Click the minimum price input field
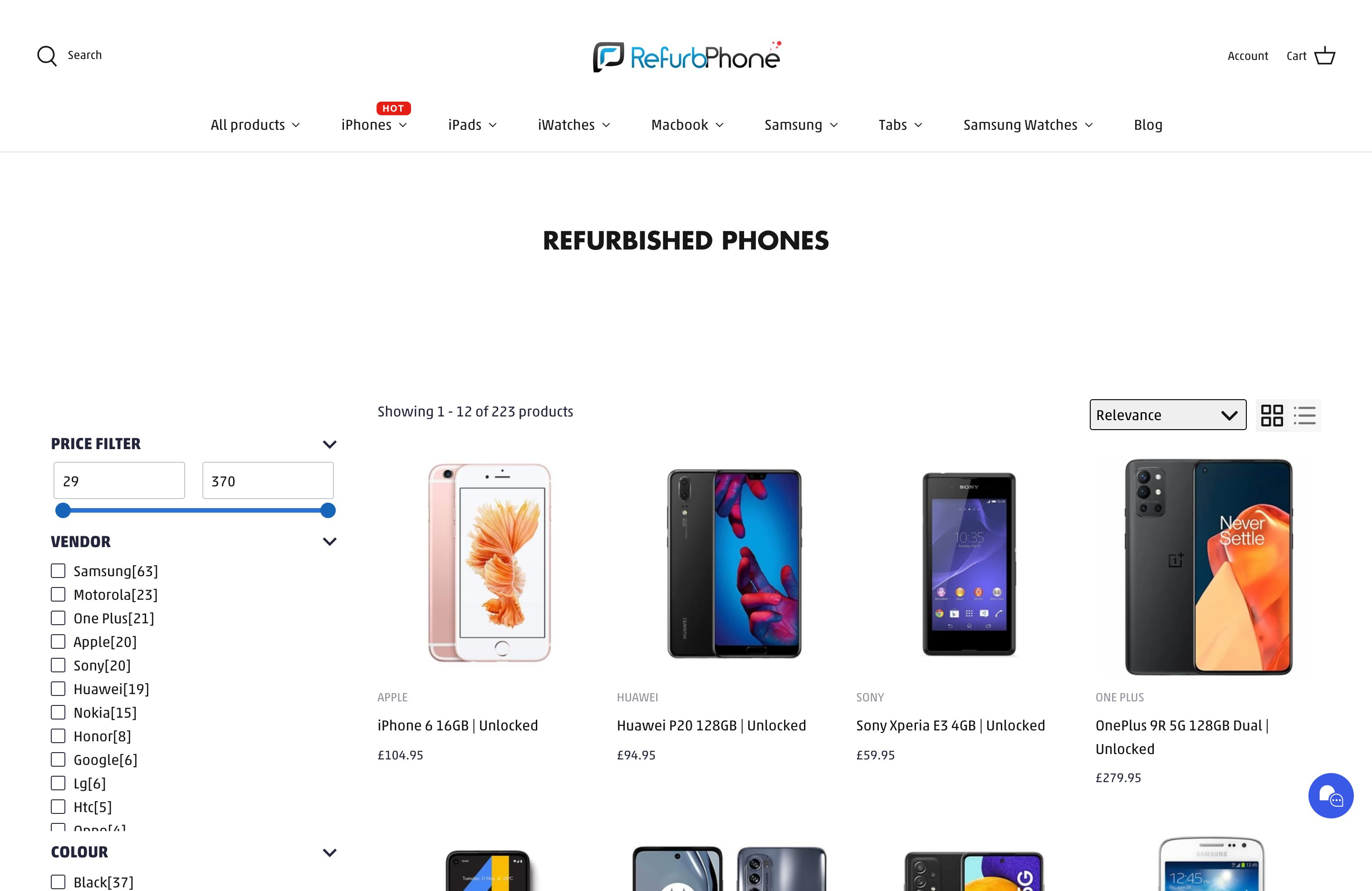Viewport: 1372px width, 891px height. (x=118, y=481)
